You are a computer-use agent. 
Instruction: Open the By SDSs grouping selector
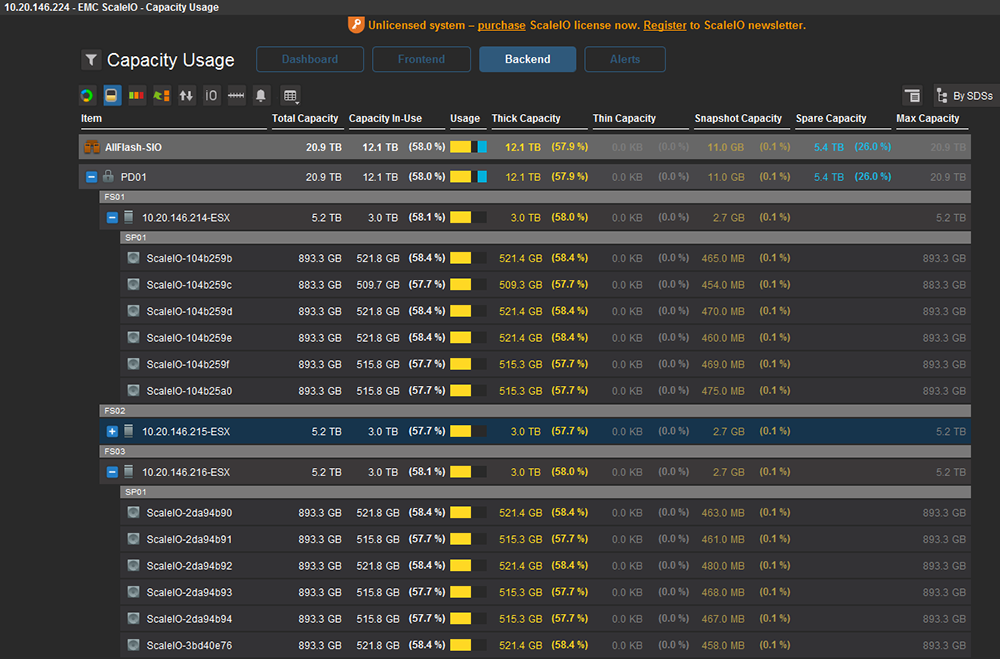[964, 96]
